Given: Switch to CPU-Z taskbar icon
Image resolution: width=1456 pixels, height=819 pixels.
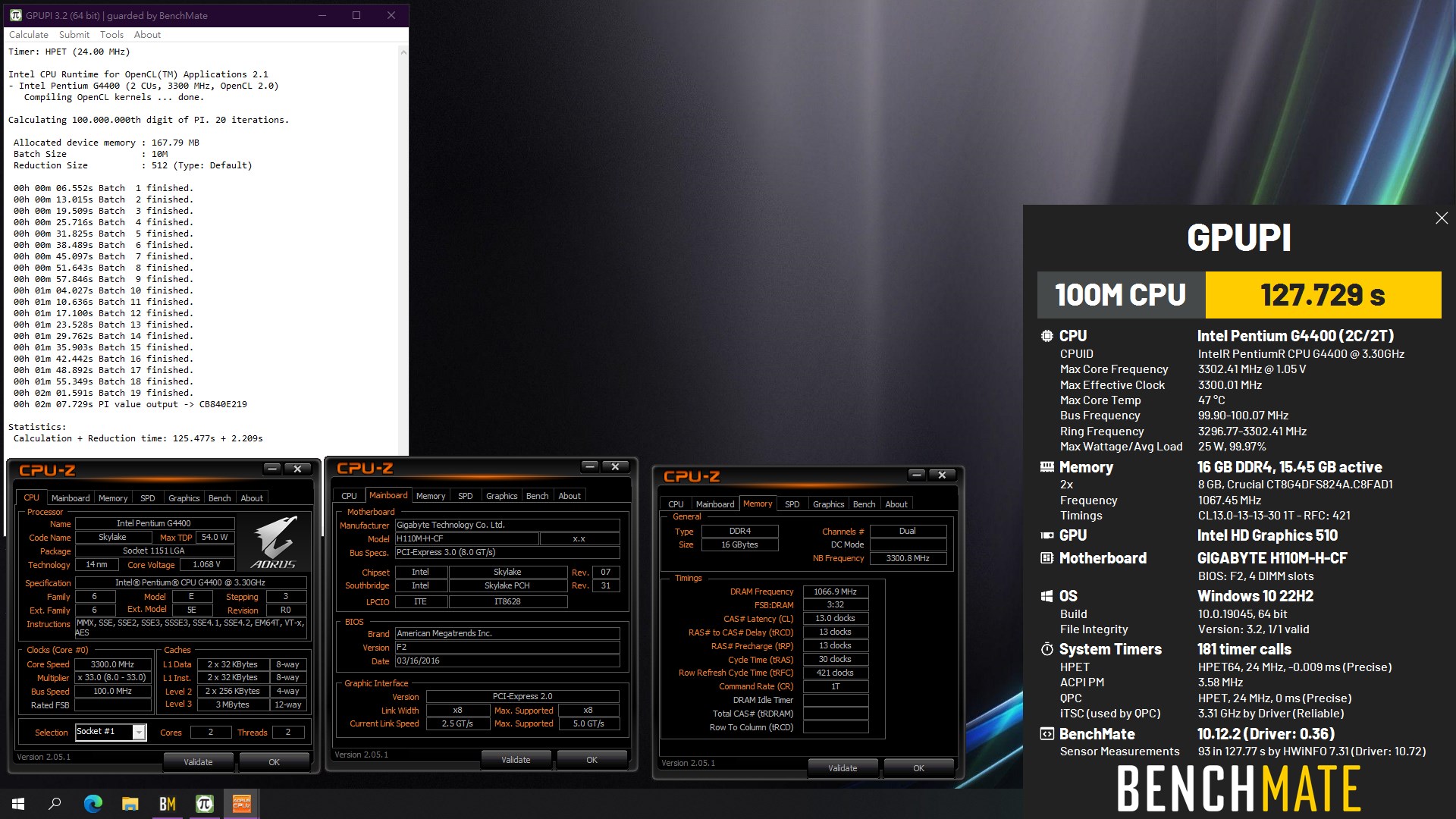Looking at the screenshot, I should pos(242,804).
